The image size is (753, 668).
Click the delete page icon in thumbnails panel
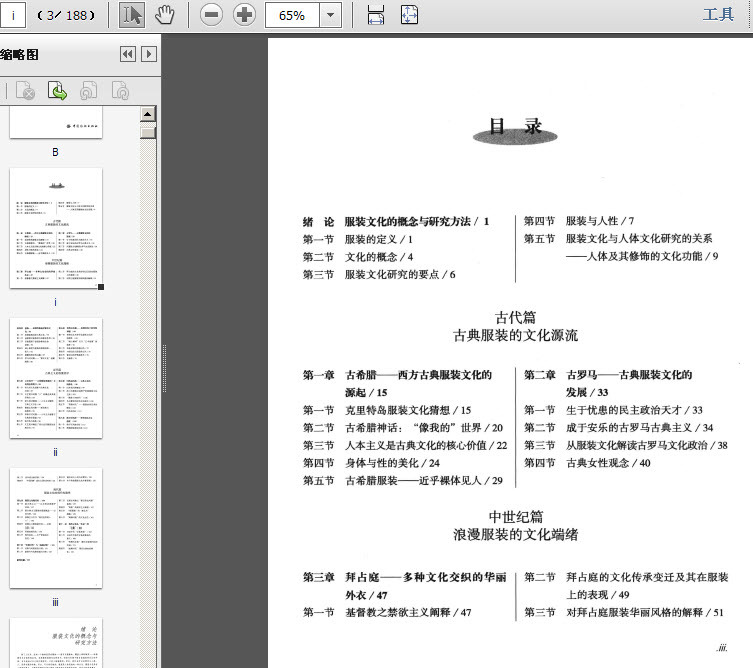(25, 90)
